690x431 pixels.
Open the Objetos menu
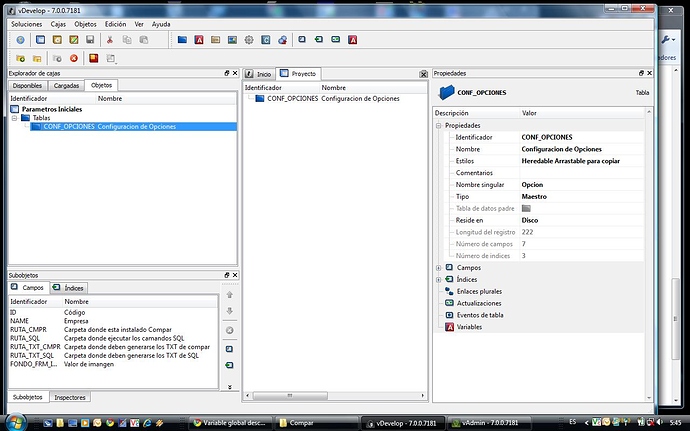[x=86, y=23]
